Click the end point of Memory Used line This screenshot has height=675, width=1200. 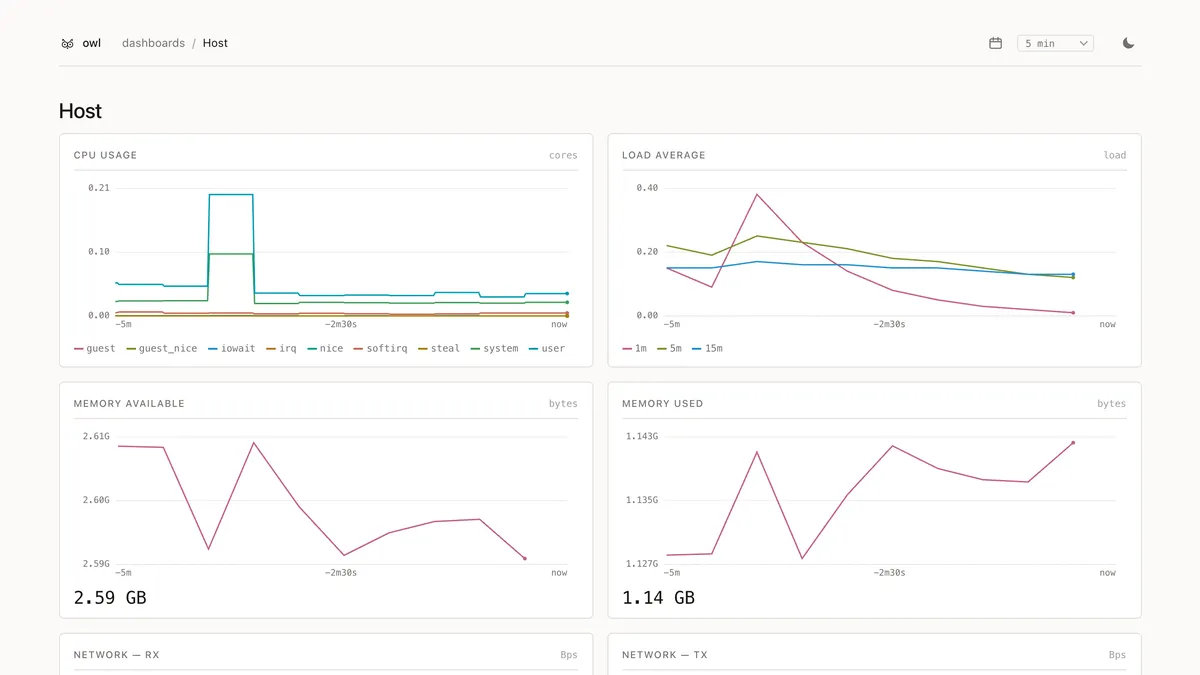pos(1073,443)
